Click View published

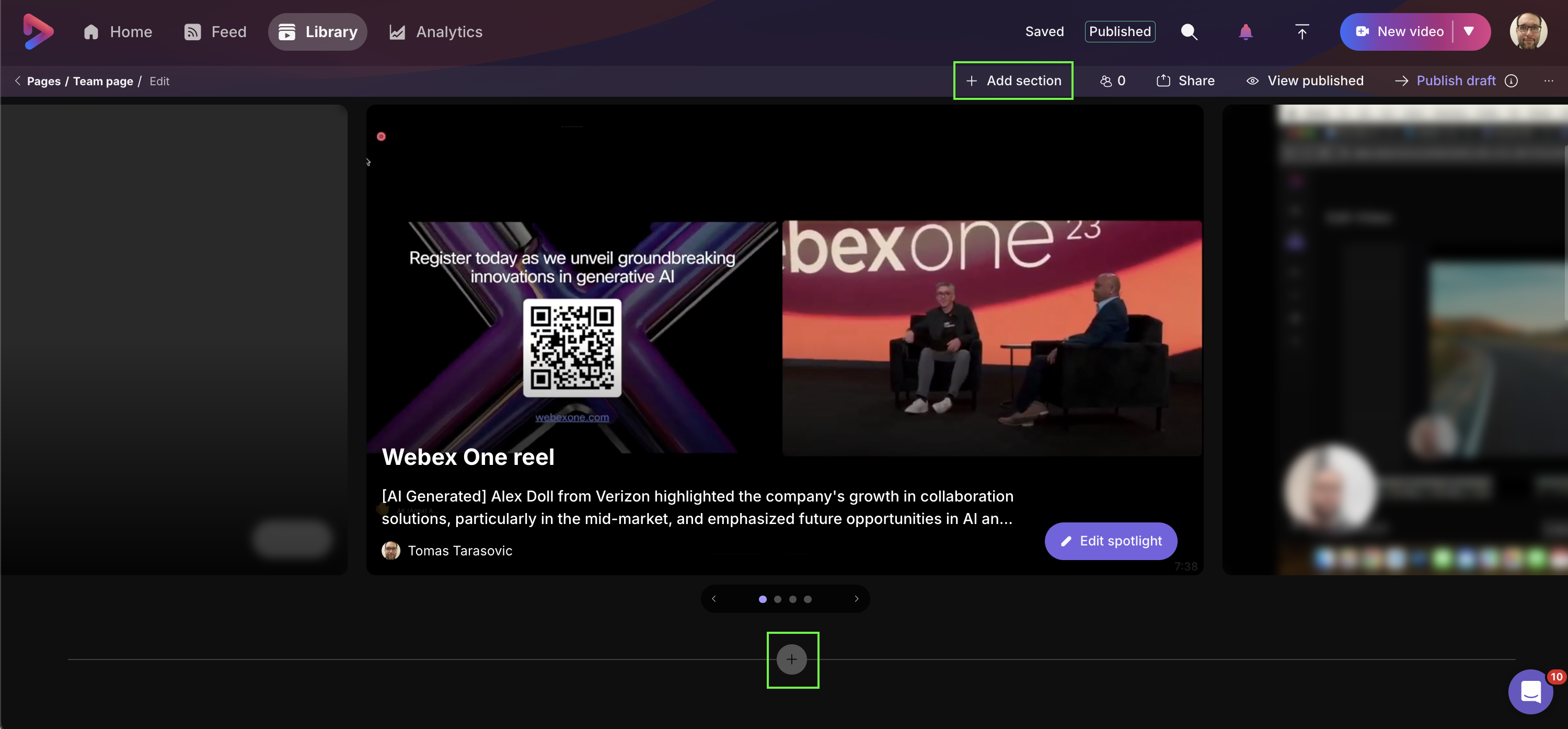pyautogui.click(x=1305, y=81)
